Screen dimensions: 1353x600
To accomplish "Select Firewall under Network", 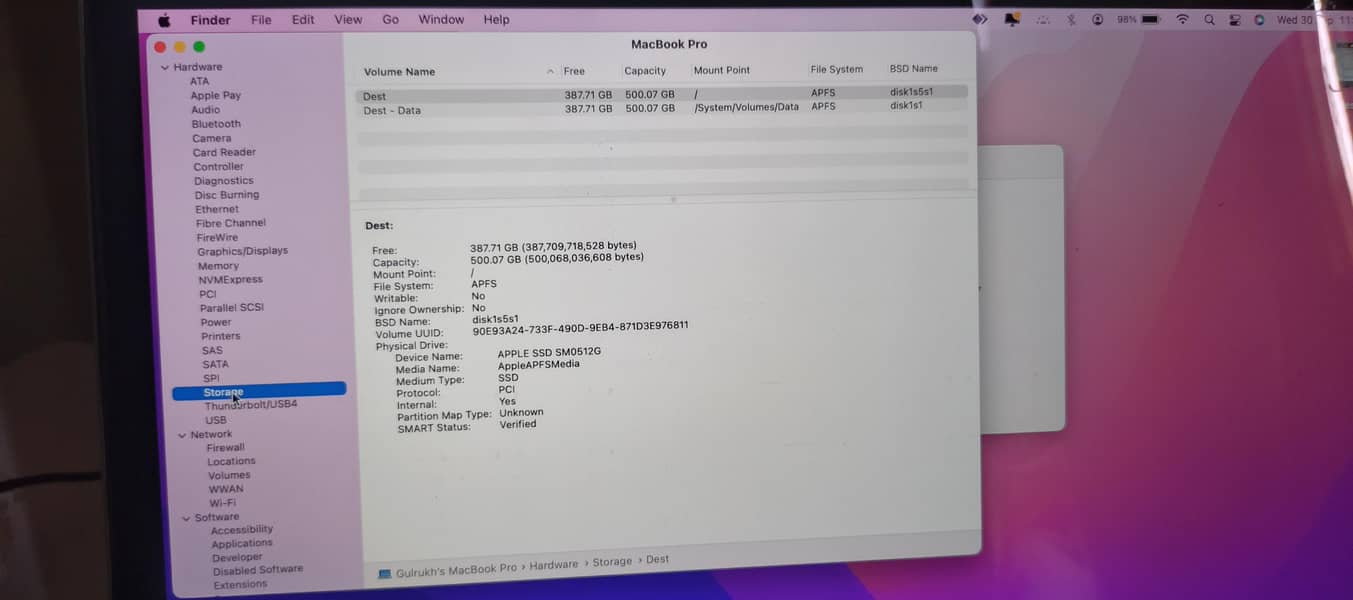I will coord(226,448).
